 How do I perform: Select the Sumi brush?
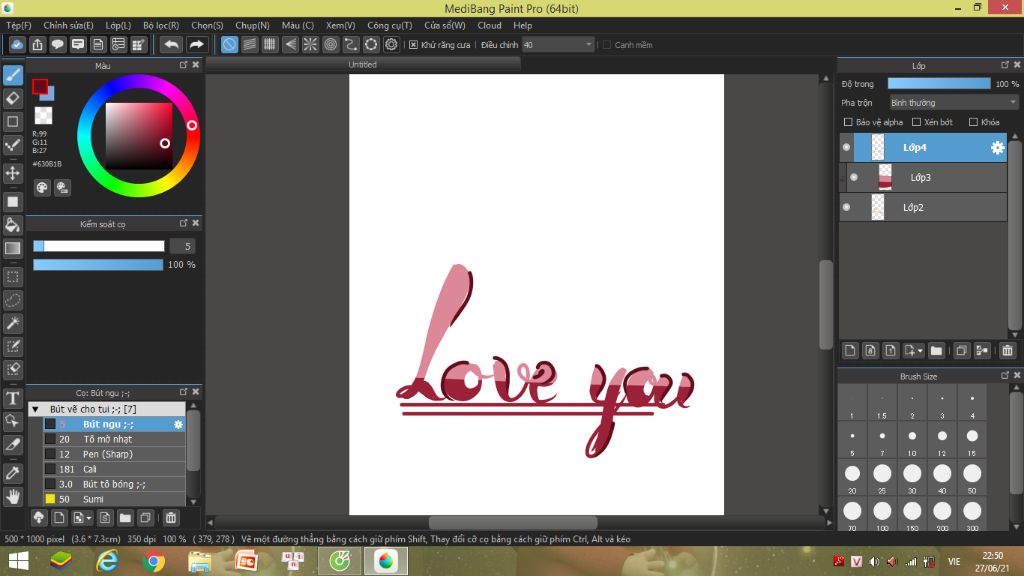114,500
